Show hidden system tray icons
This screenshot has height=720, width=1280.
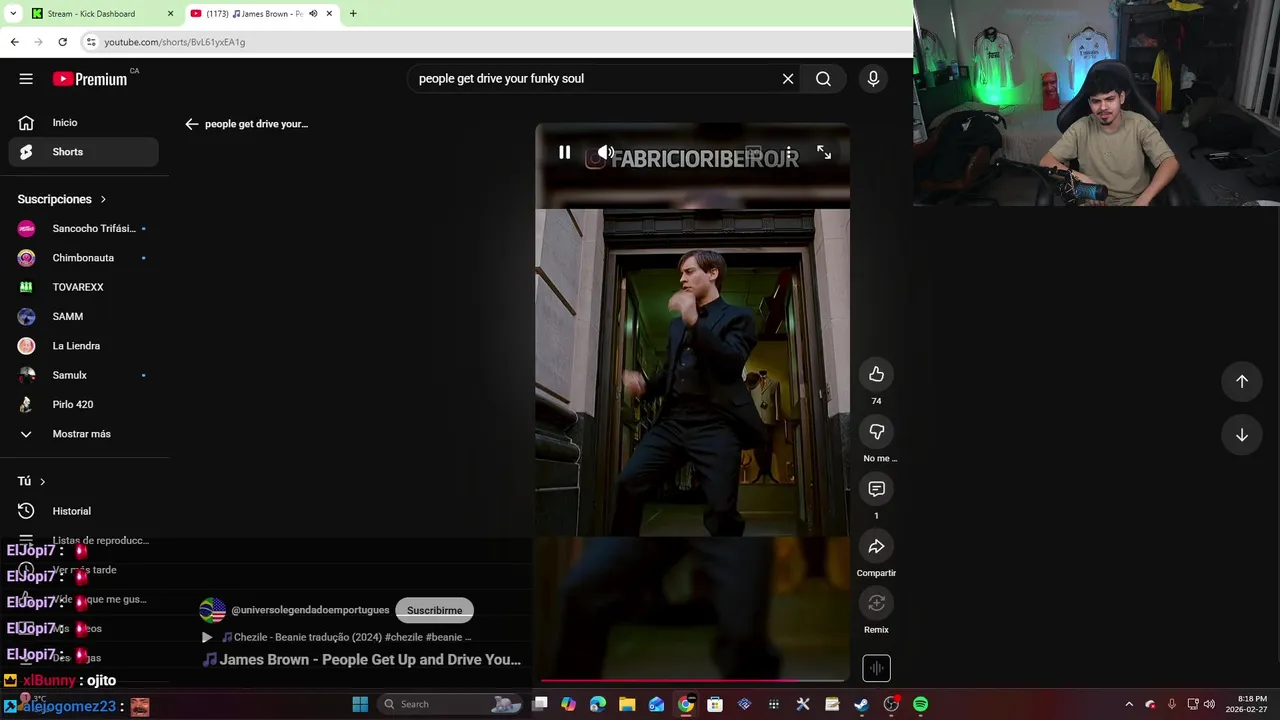pos(1129,704)
